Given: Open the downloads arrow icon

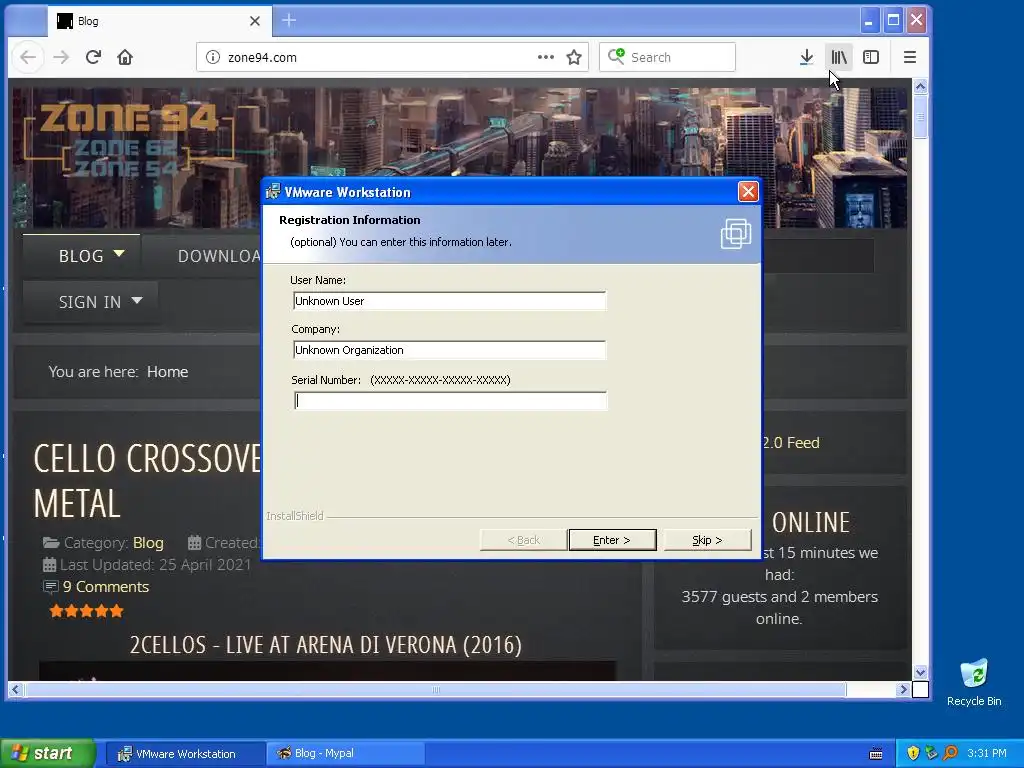Looking at the screenshot, I should pyautogui.click(x=807, y=57).
